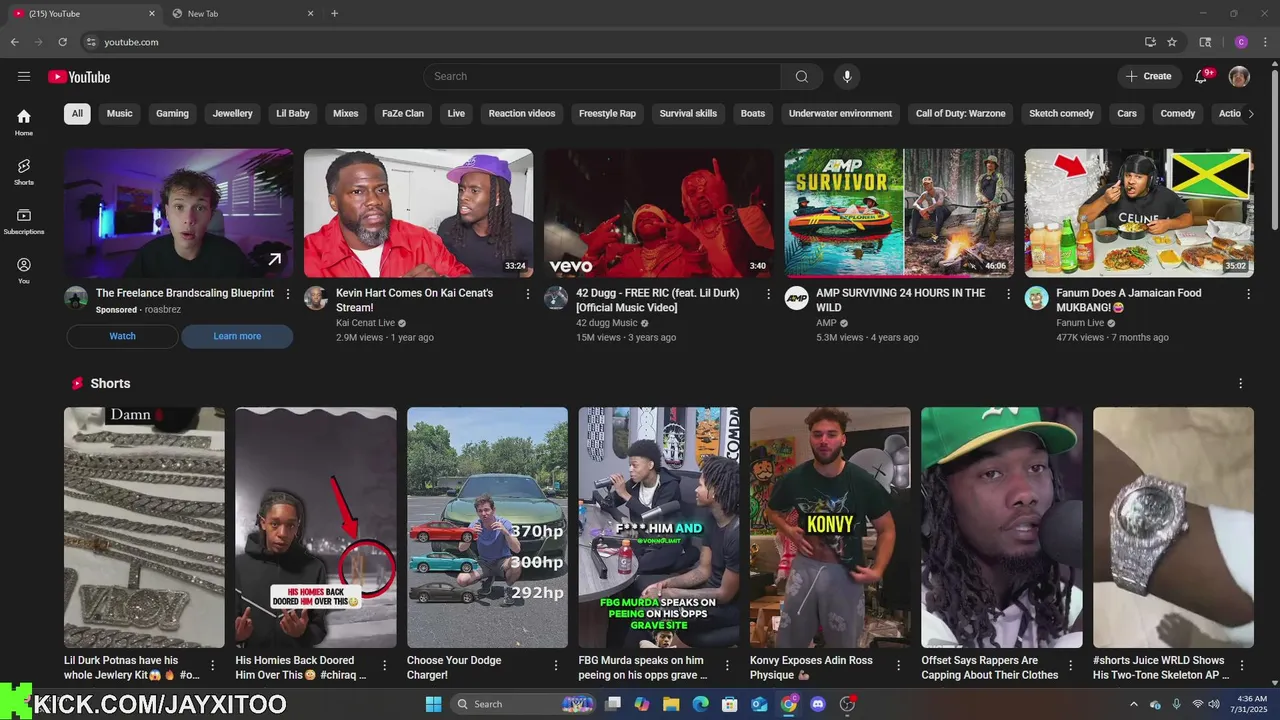Go to Home in sidebar

coord(24,122)
